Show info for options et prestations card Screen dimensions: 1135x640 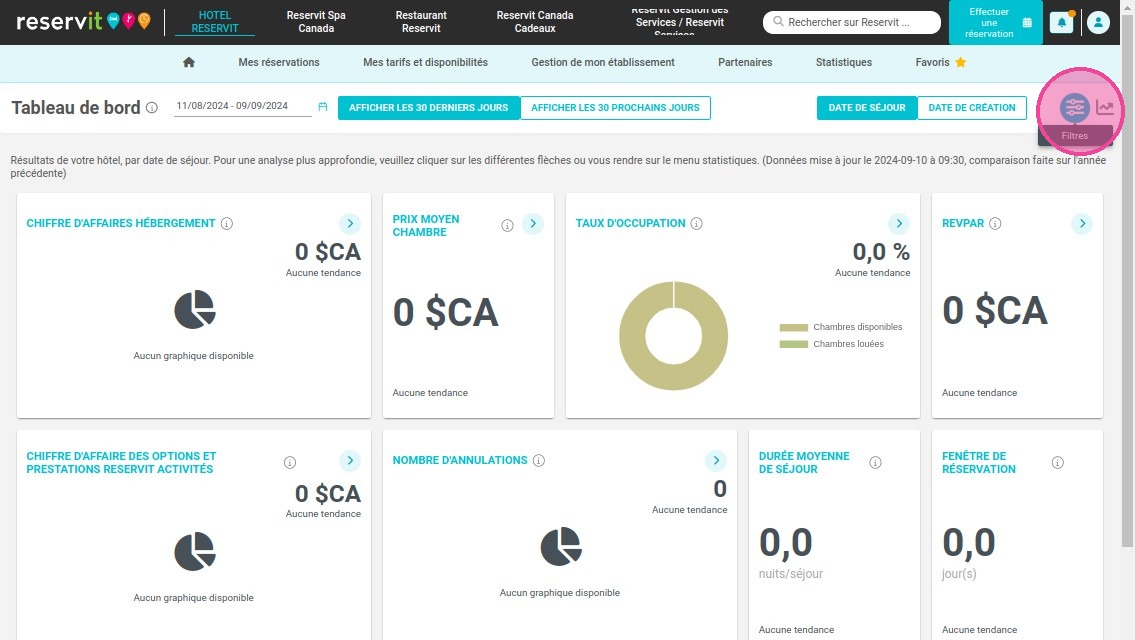point(290,462)
